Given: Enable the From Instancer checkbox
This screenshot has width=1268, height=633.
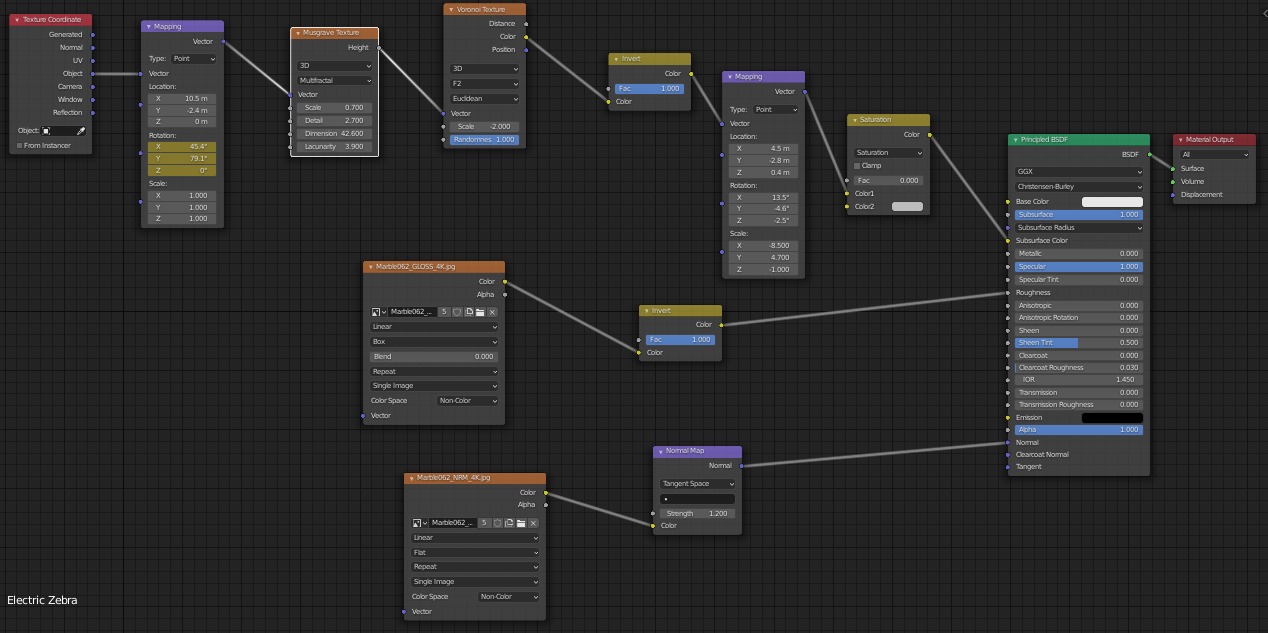Looking at the screenshot, I should (19, 146).
